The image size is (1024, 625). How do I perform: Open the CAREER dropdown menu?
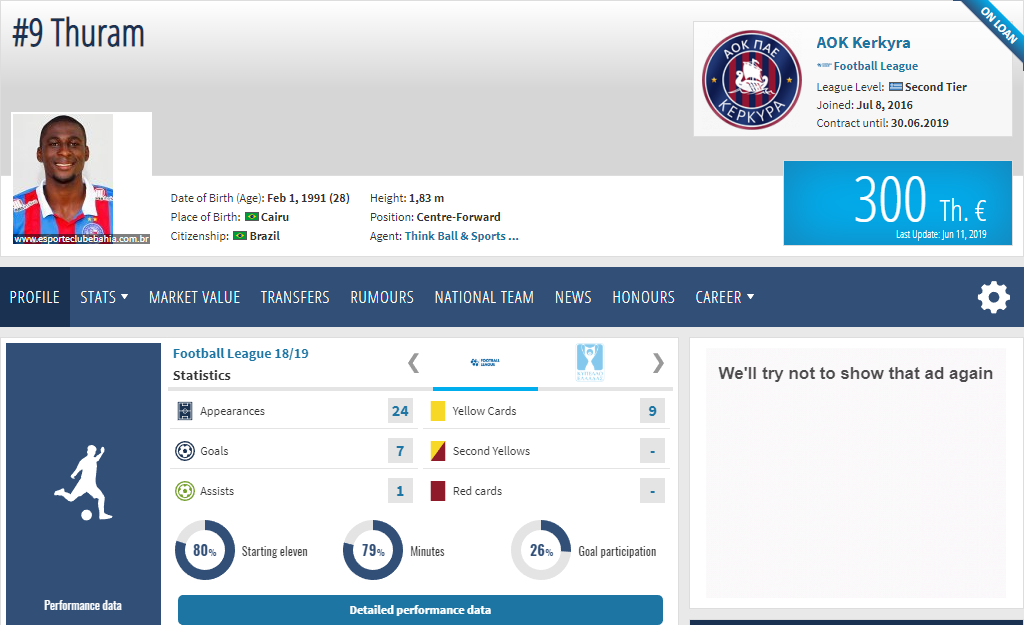pos(724,297)
